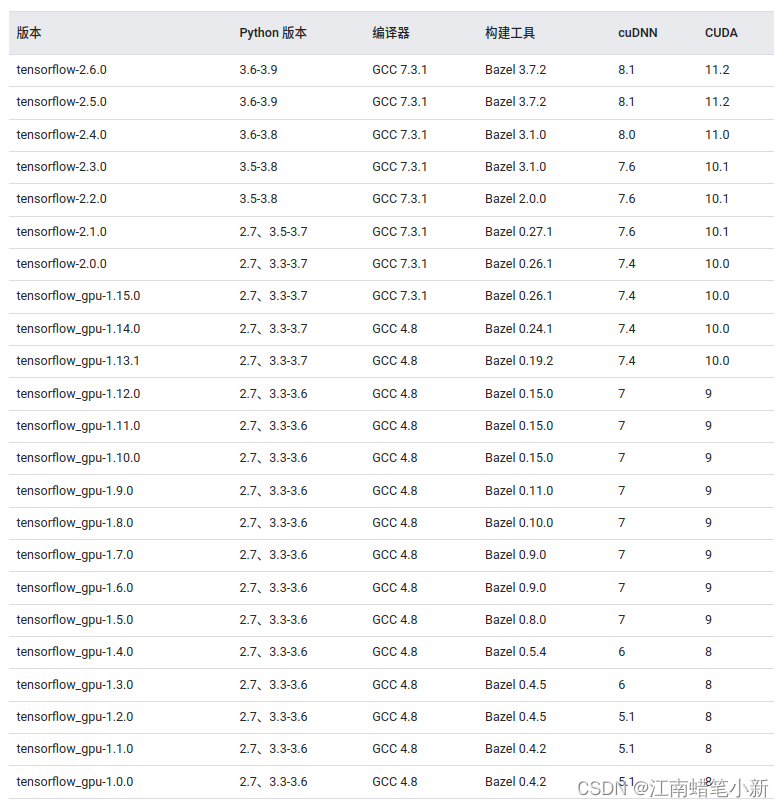The height and width of the screenshot is (807, 784).
Task: Select the tensorflow_gpu-1.2.0 cell
Action: click(75, 717)
